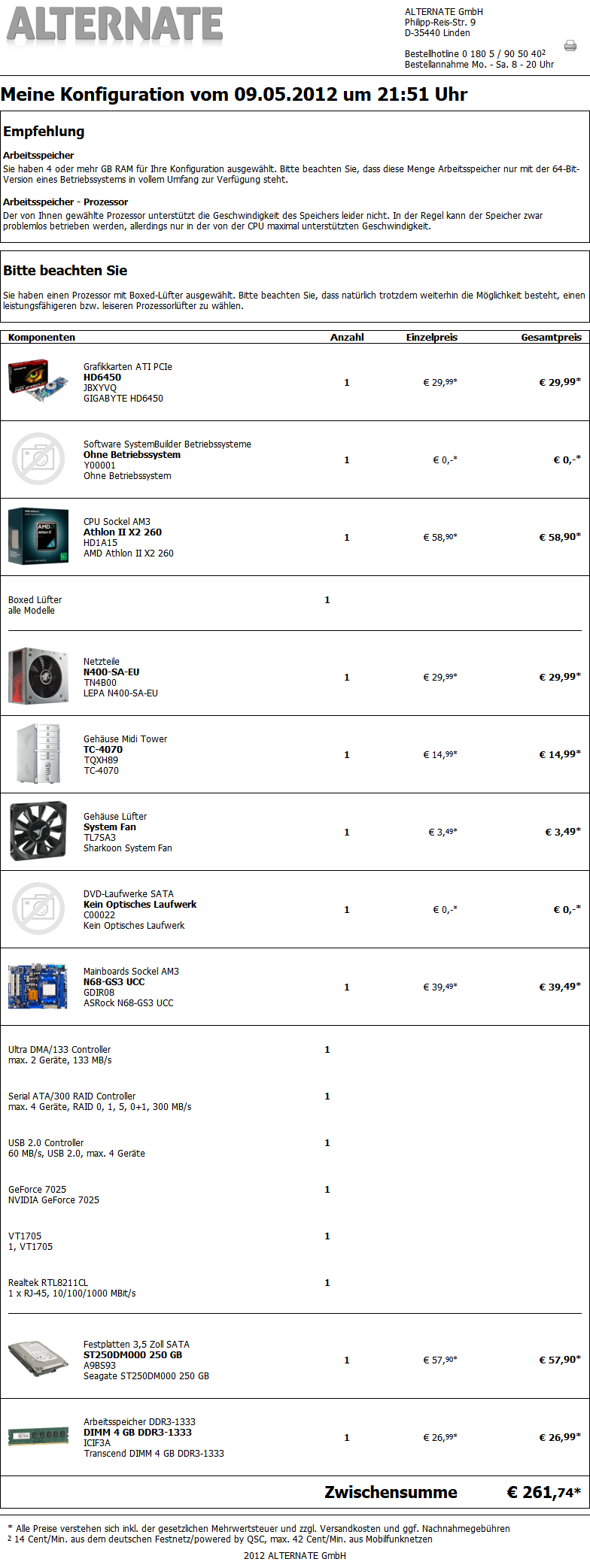Click the ST250DM000 250 GB product title
Image resolution: width=590 pixels, height=1568 pixels.
132,1355
